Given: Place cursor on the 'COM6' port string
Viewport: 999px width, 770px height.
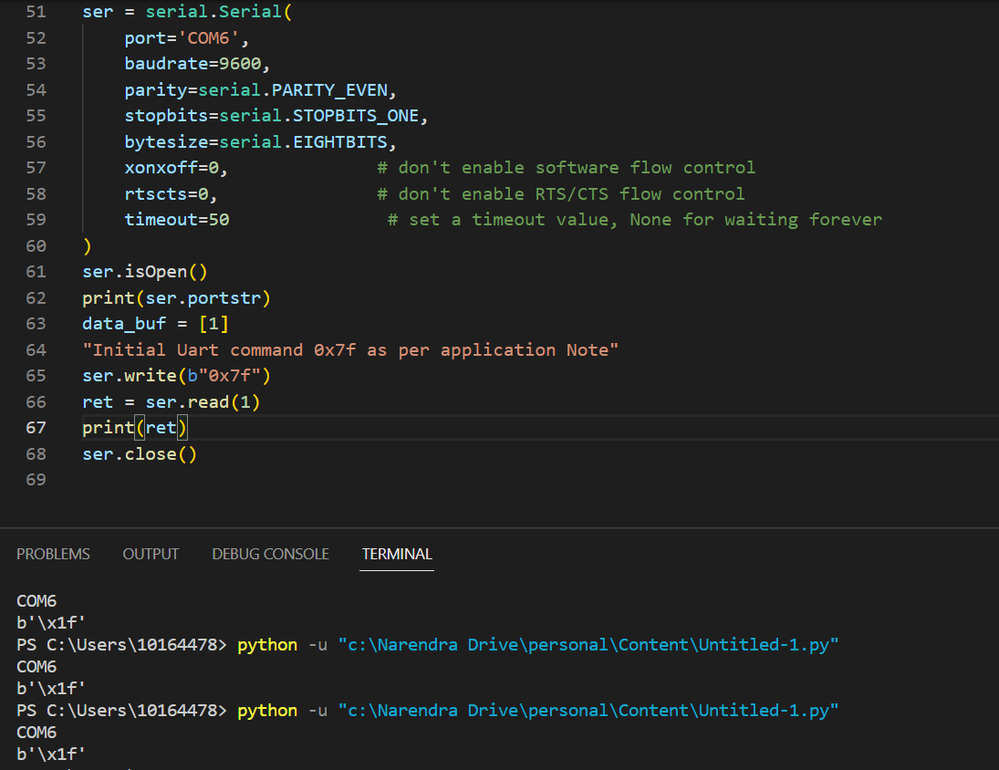Looking at the screenshot, I should tap(208, 38).
